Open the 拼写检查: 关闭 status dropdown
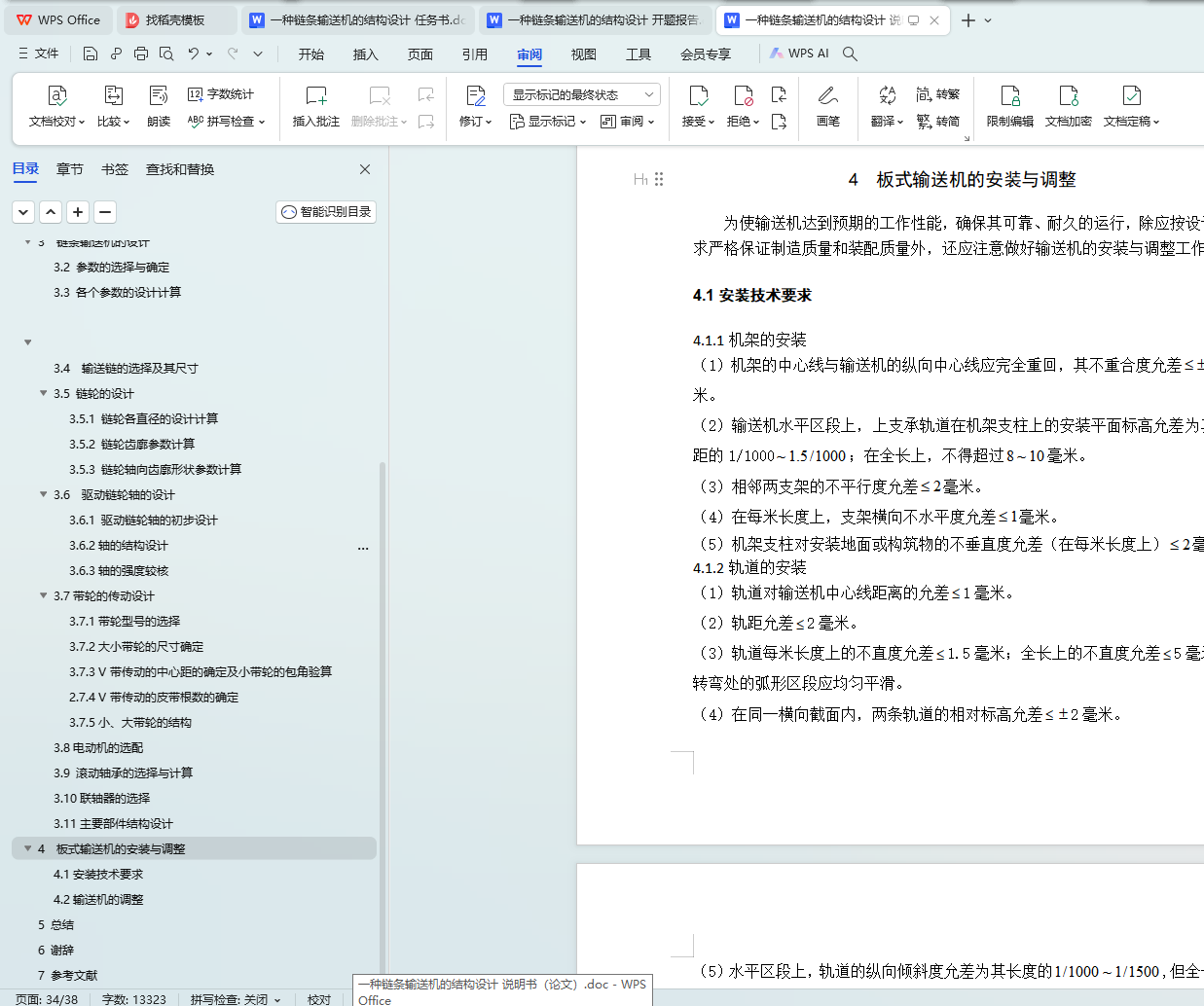 (x=237, y=999)
